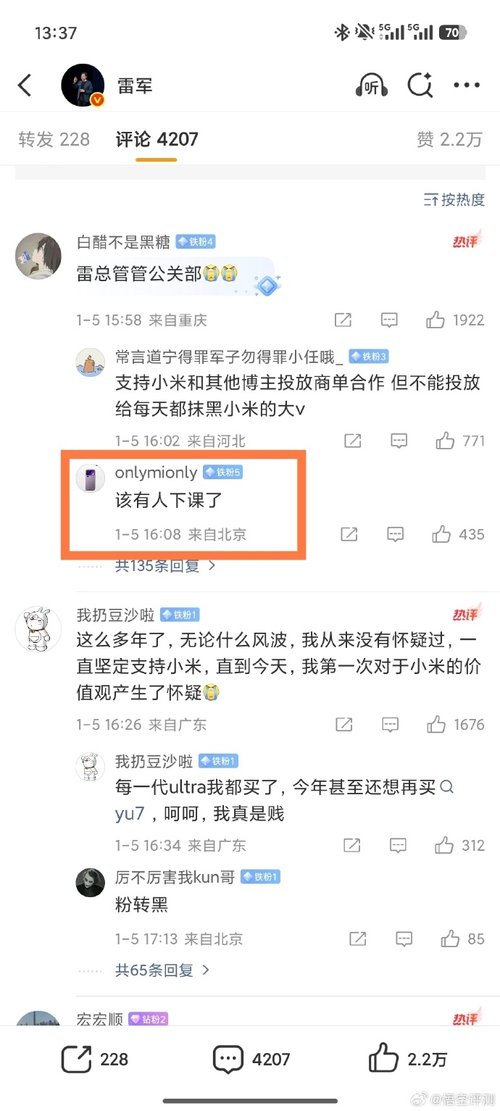The width and height of the screenshot is (500, 1111).
Task: Reply to 厉不厉害我kun哥 comment
Action: (x=404, y=939)
